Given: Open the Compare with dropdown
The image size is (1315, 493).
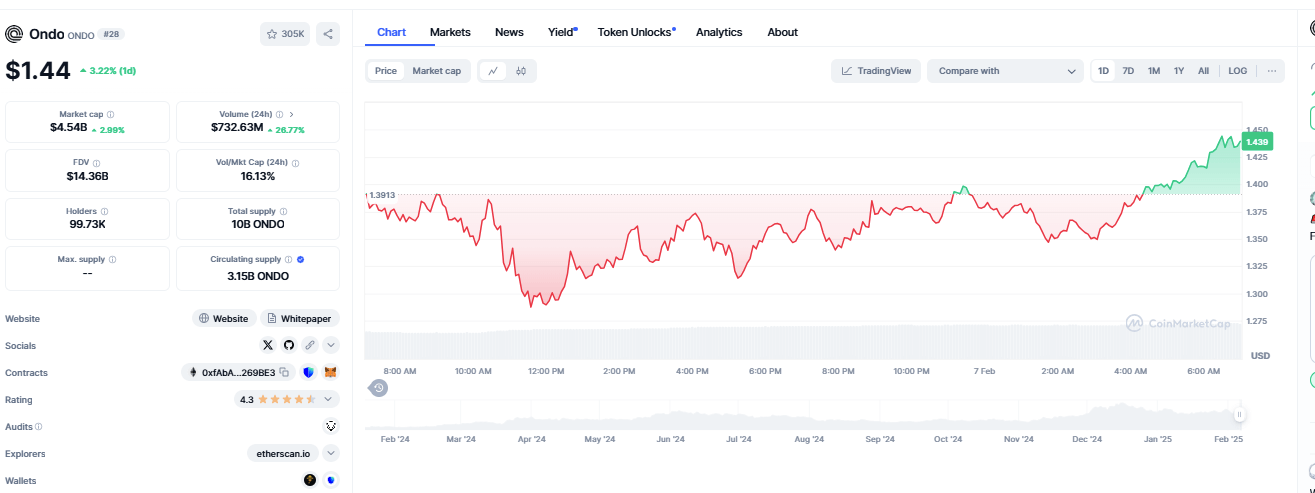Looking at the screenshot, I should click(1005, 71).
